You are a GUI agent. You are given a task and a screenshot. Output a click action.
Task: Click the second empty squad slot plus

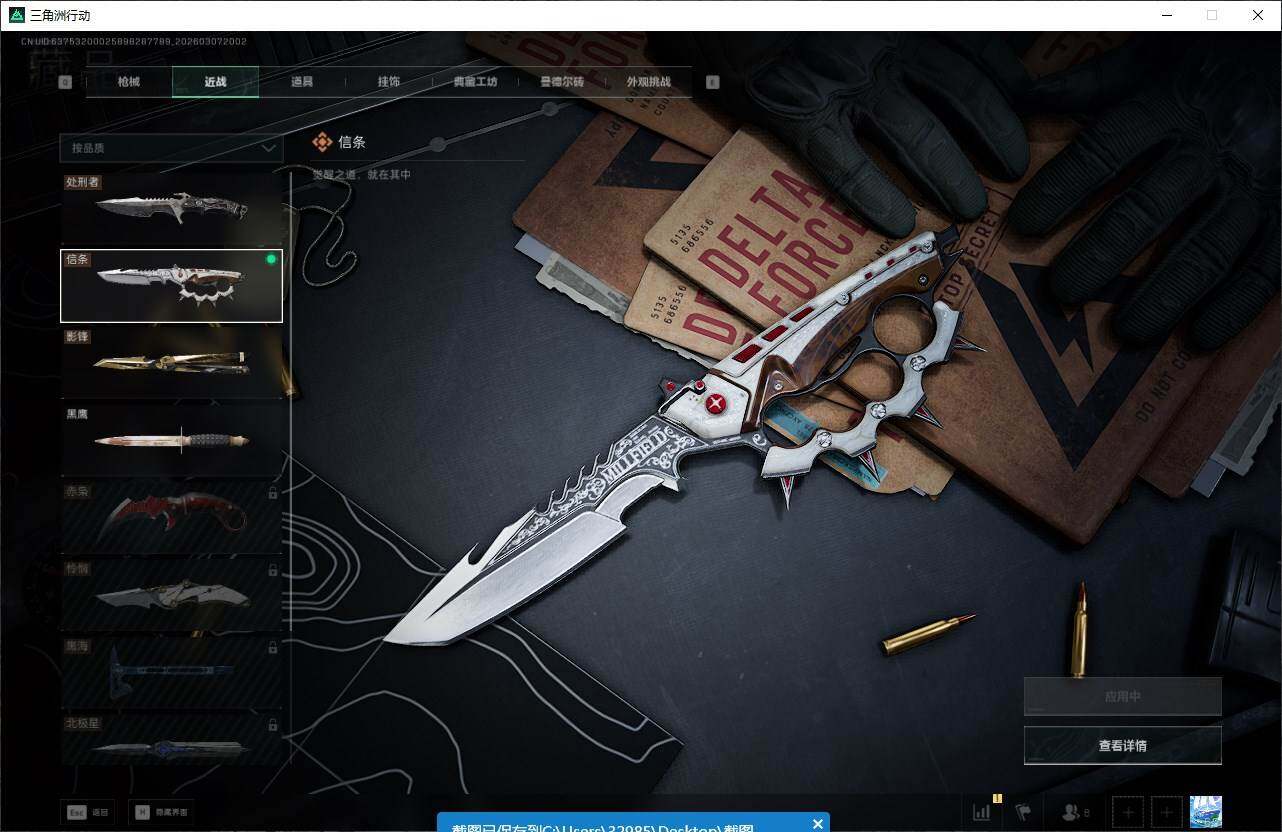[x=1166, y=812]
